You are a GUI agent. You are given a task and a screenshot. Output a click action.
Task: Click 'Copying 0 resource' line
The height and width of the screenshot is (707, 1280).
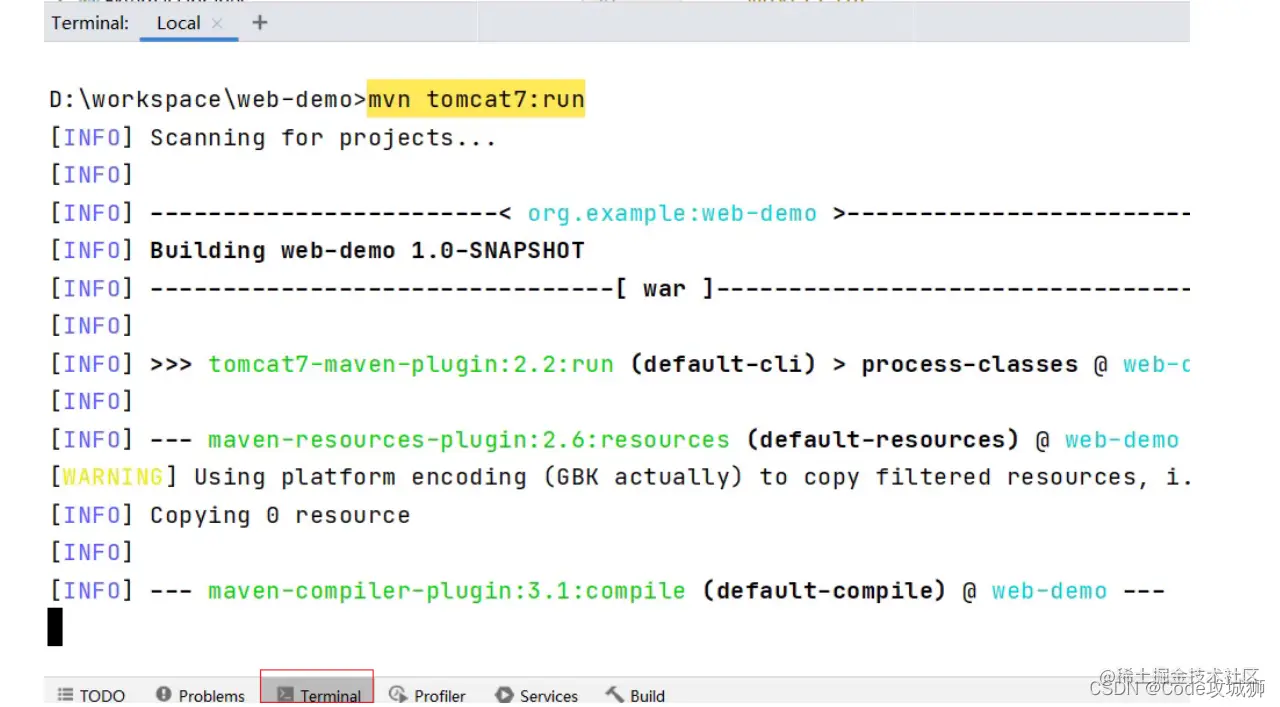click(x=280, y=515)
